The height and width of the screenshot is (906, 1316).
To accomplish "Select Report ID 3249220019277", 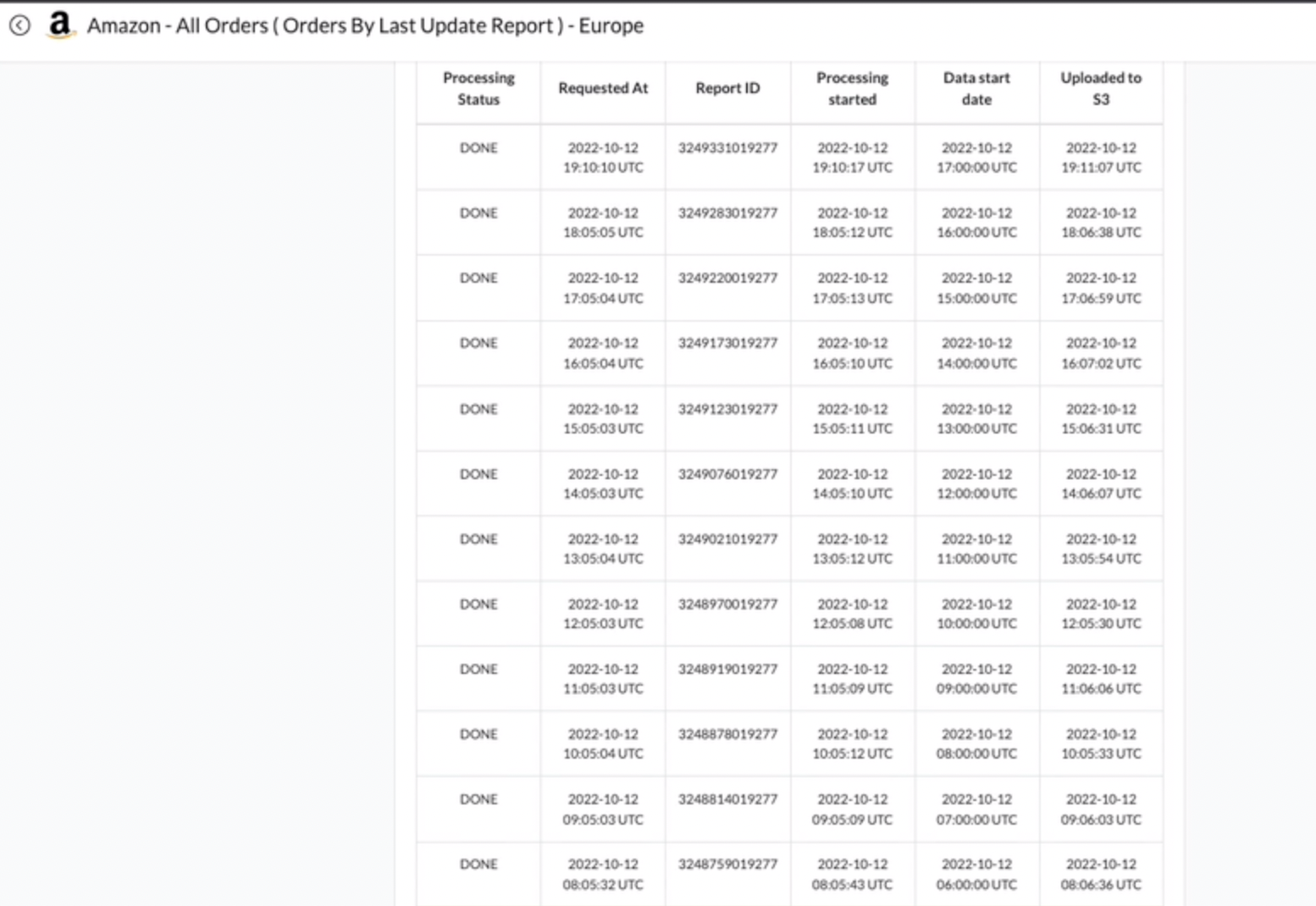I will point(727,278).
